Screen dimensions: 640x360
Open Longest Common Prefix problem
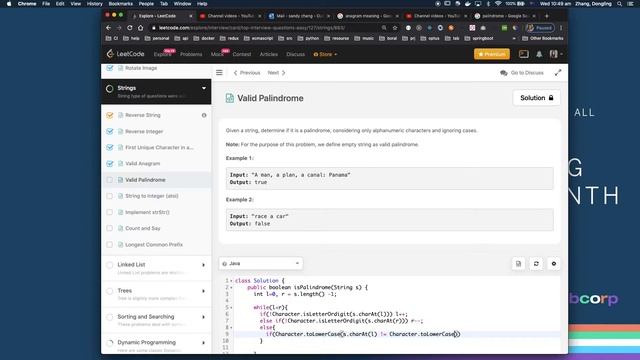(x=154, y=244)
